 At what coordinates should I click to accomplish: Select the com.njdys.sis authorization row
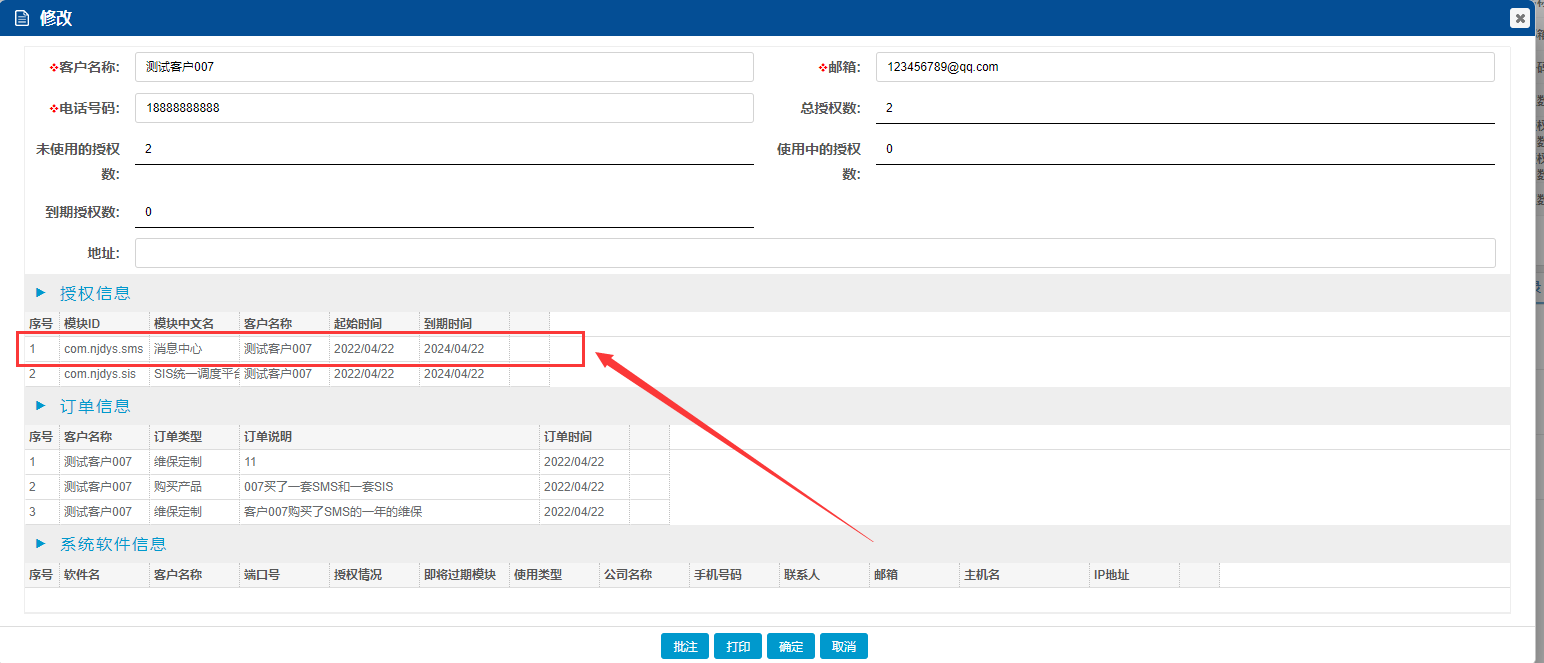[270, 374]
